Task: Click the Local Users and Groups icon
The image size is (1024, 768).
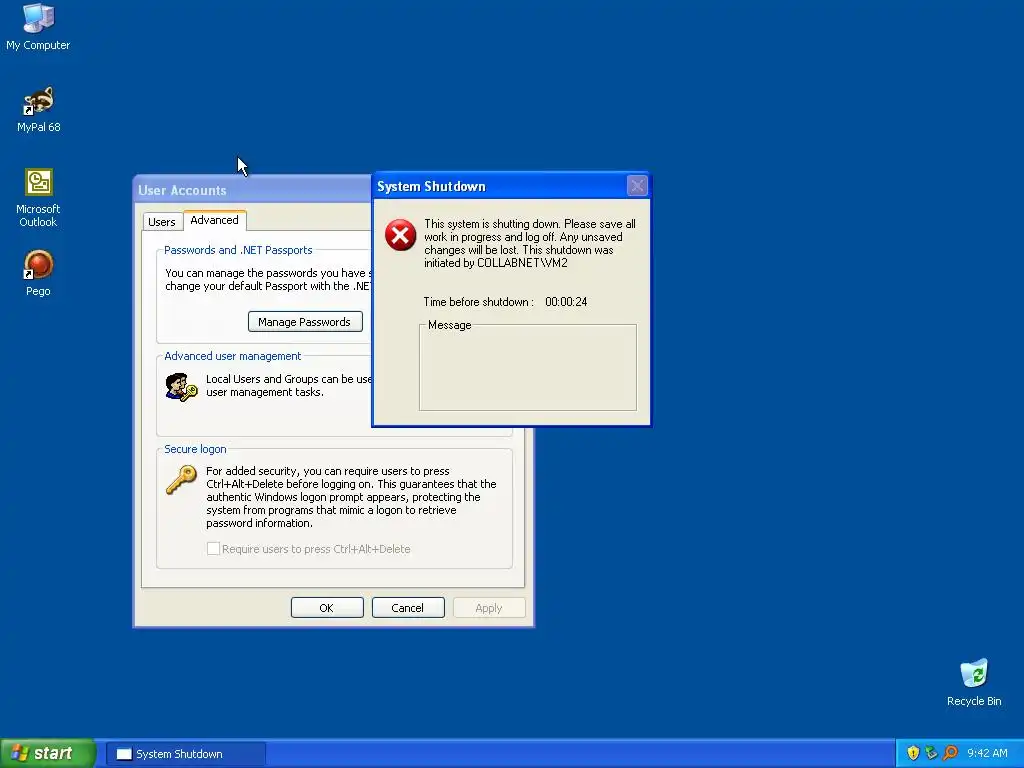Action: tap(181, 387)
